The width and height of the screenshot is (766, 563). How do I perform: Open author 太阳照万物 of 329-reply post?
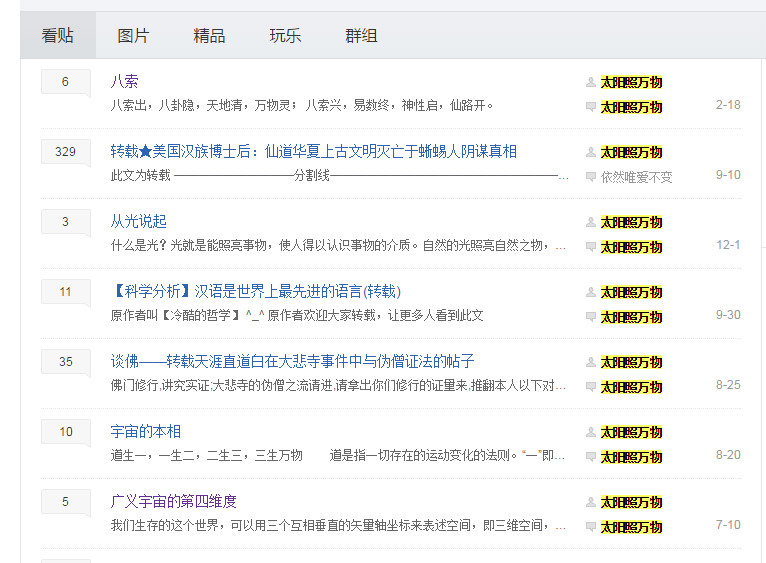click(x=631, y=152)
